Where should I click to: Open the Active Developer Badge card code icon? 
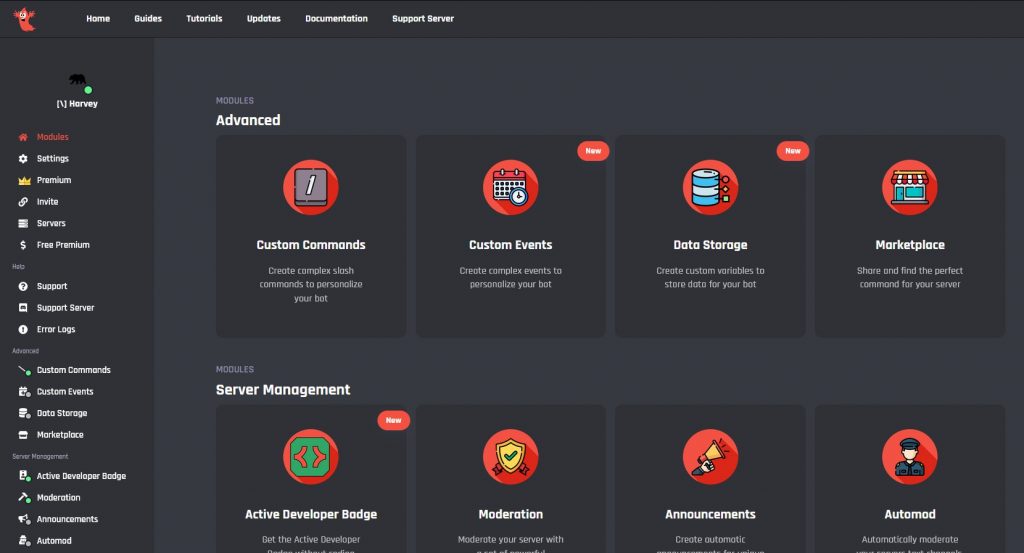coord(311,456)
